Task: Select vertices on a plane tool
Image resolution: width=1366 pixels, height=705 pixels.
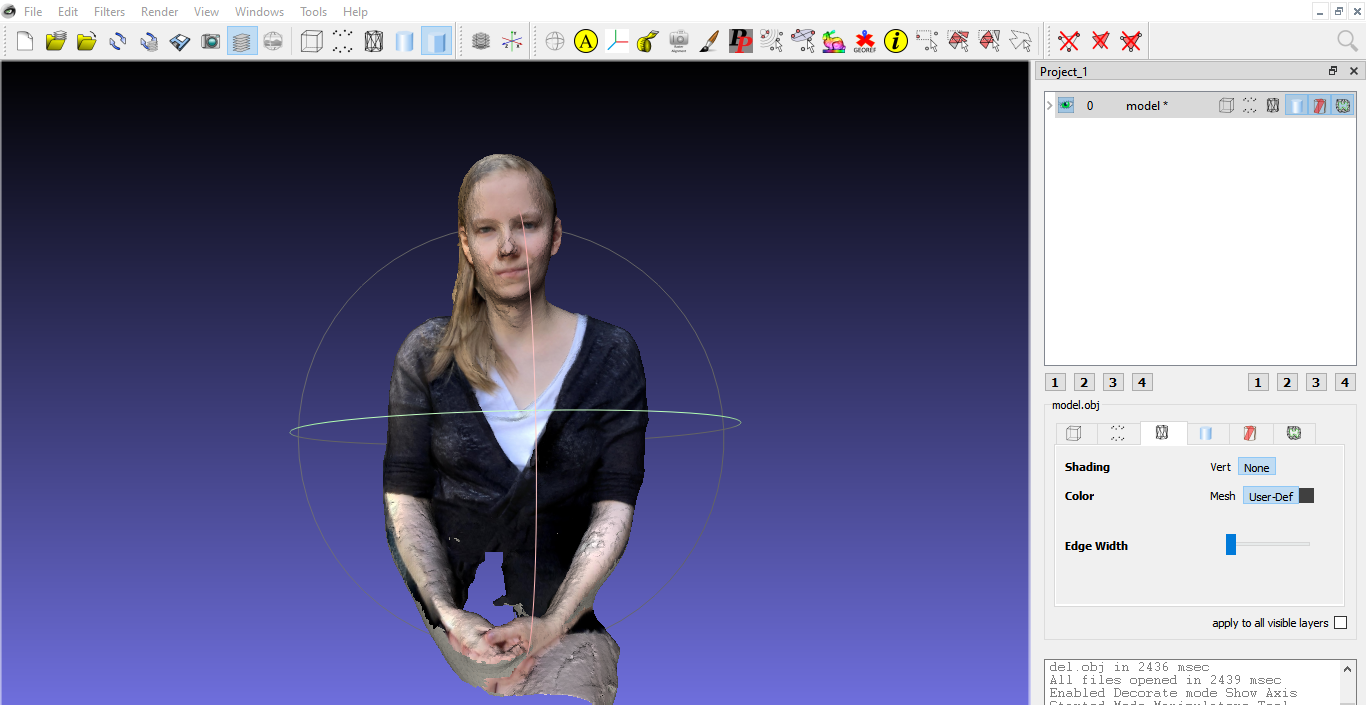Action: (x=803, y=41)
